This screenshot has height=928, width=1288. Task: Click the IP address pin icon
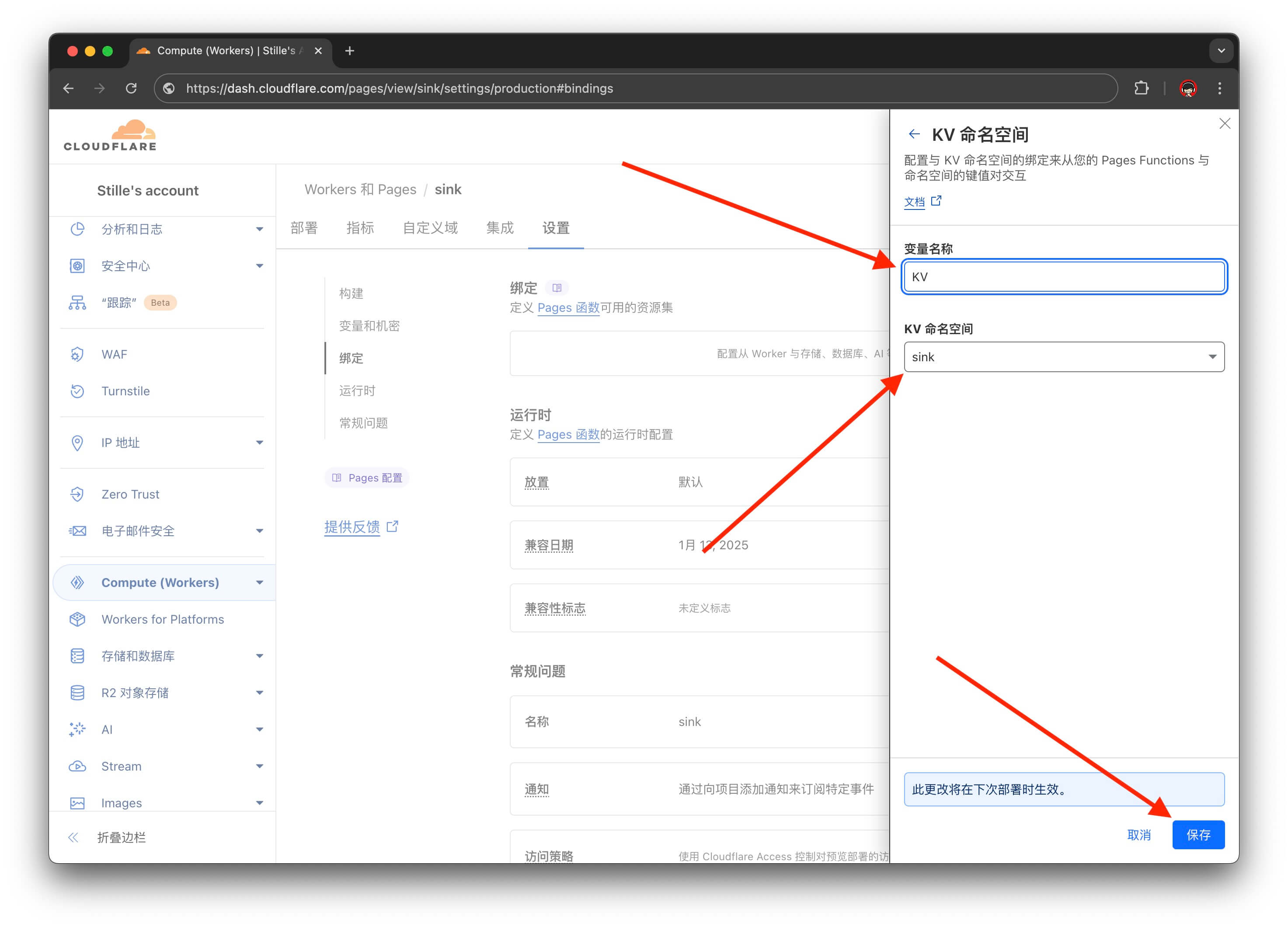click(x=77, y=443)
